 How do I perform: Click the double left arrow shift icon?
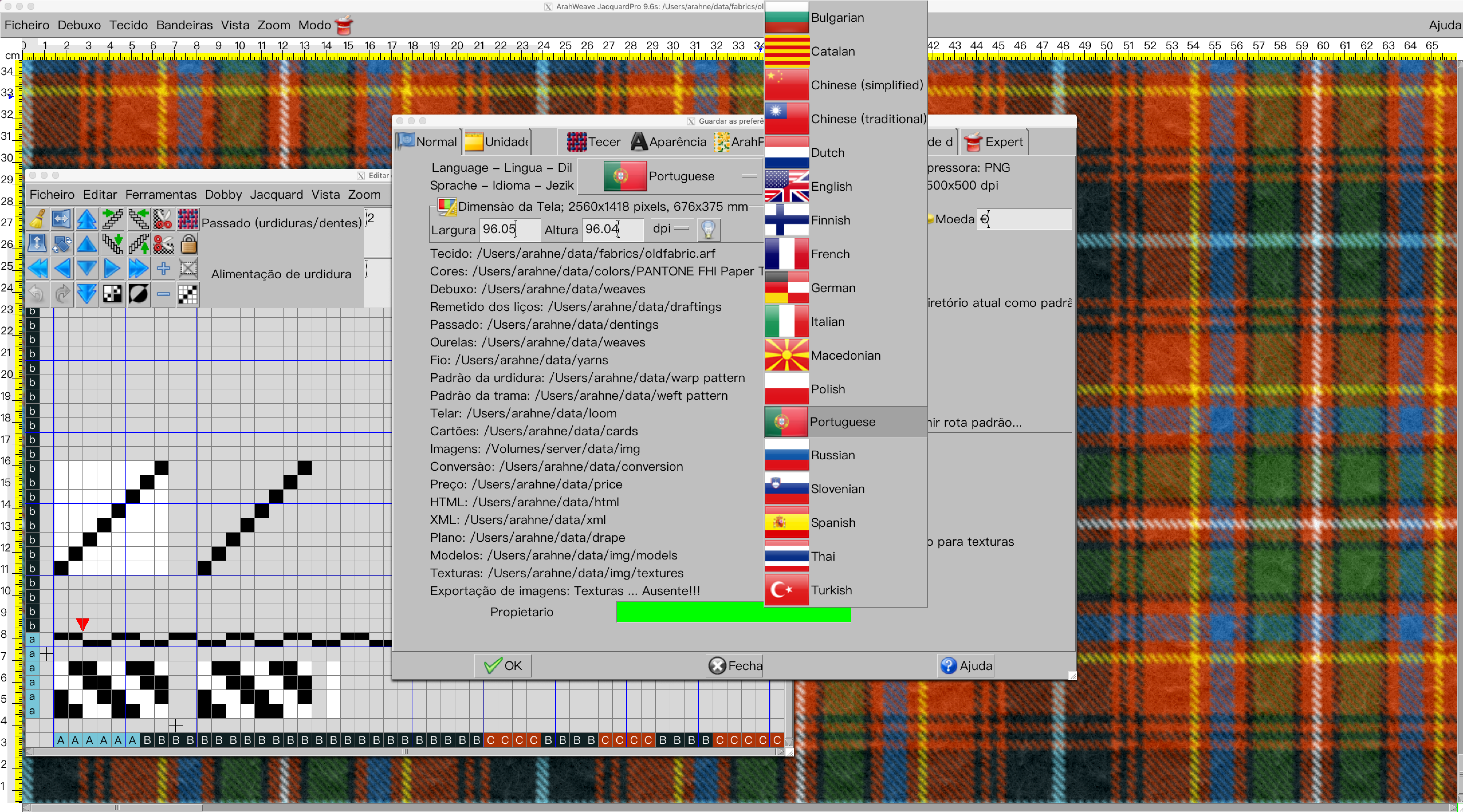[37, 269]
